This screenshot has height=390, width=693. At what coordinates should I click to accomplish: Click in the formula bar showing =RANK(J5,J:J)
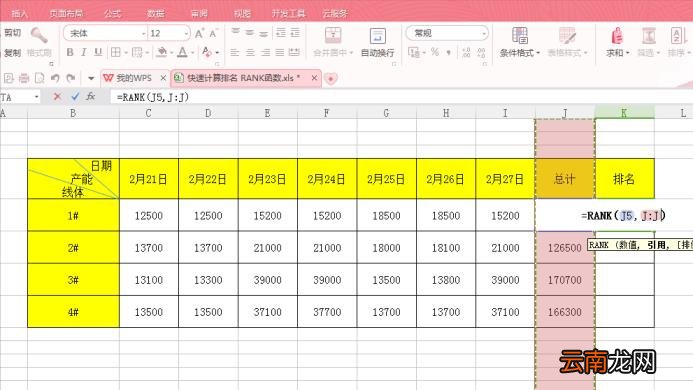pyautogui.click(x=401, y=97)
